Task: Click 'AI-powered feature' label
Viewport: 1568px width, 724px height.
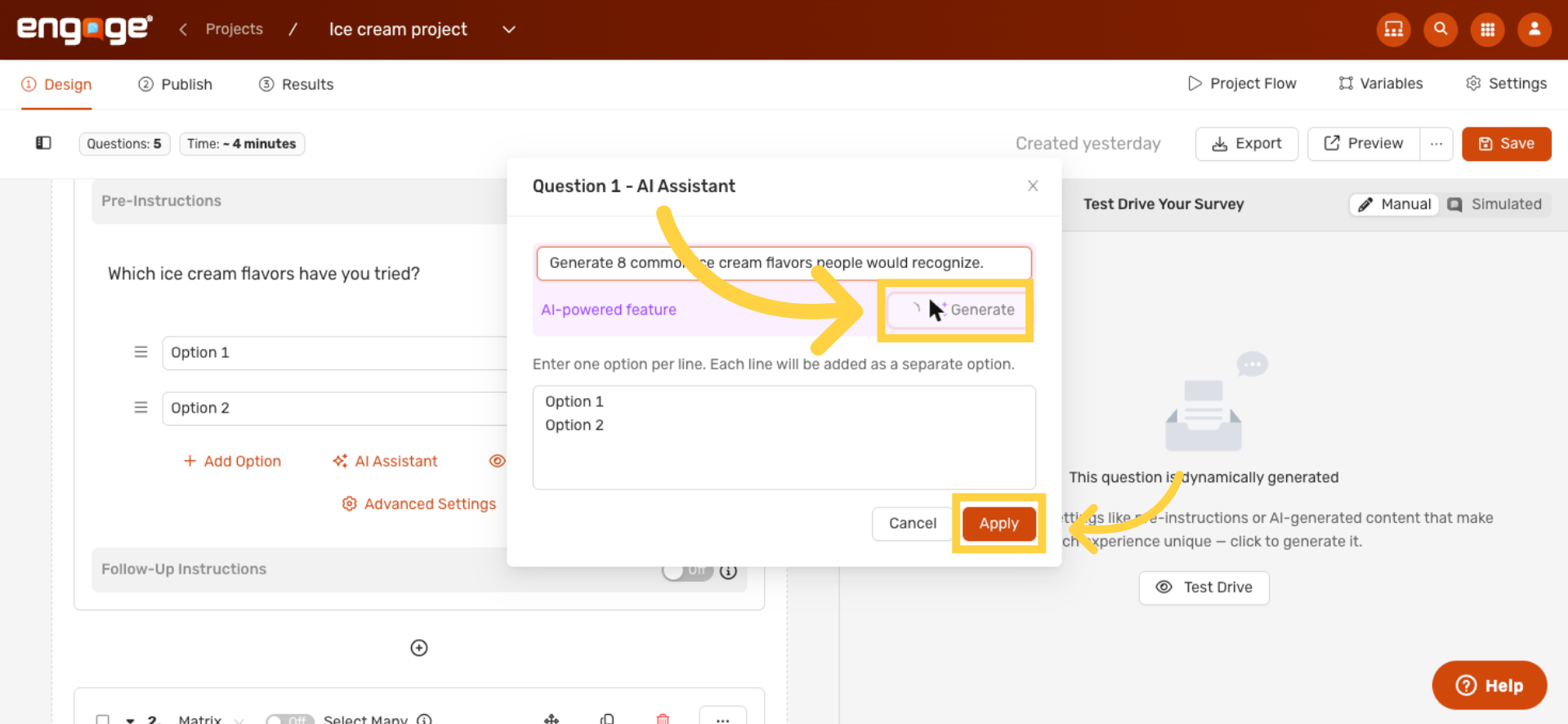Action: (609, 310)
